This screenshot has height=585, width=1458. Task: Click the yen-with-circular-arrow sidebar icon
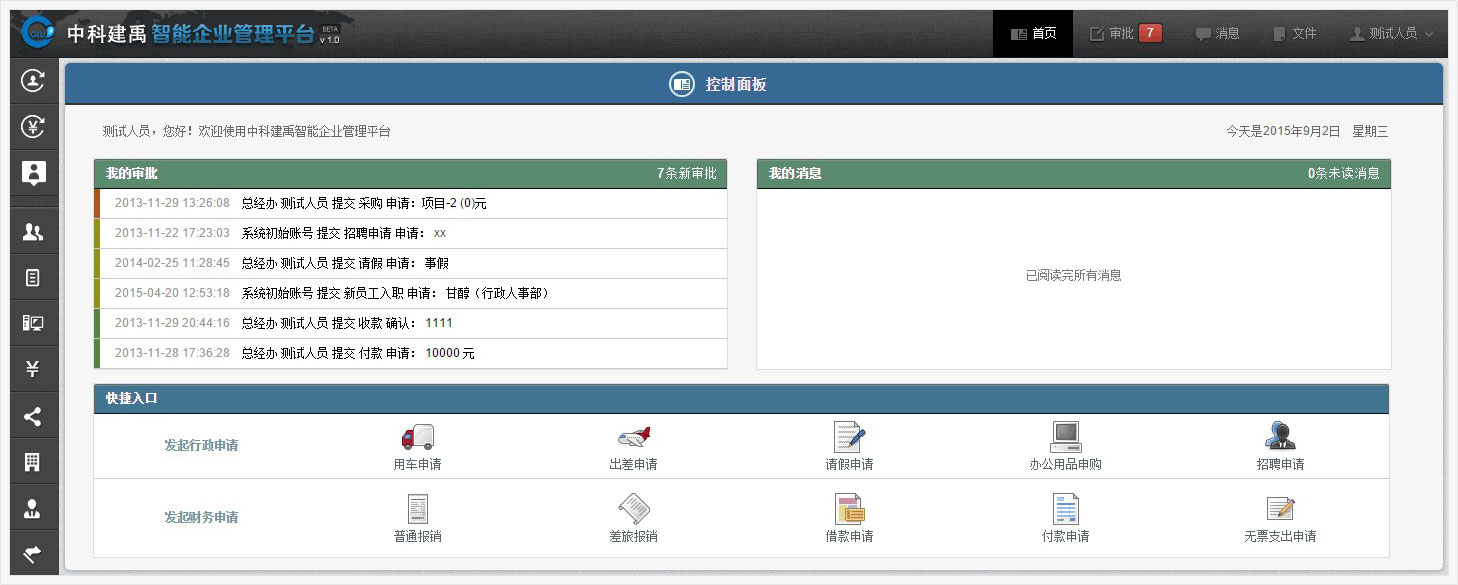33,126
